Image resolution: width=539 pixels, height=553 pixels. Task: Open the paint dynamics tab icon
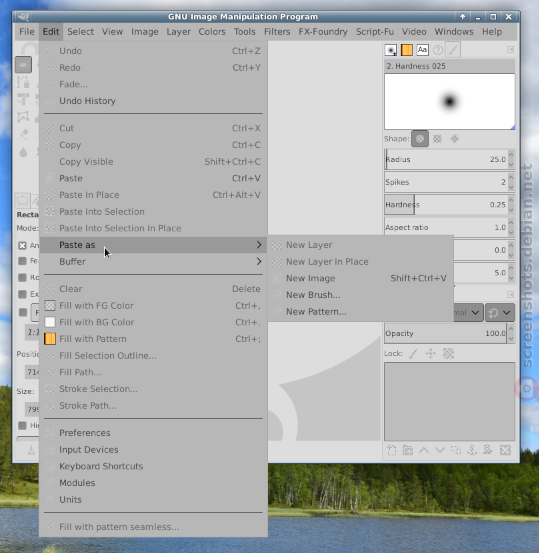click(453, 50)
